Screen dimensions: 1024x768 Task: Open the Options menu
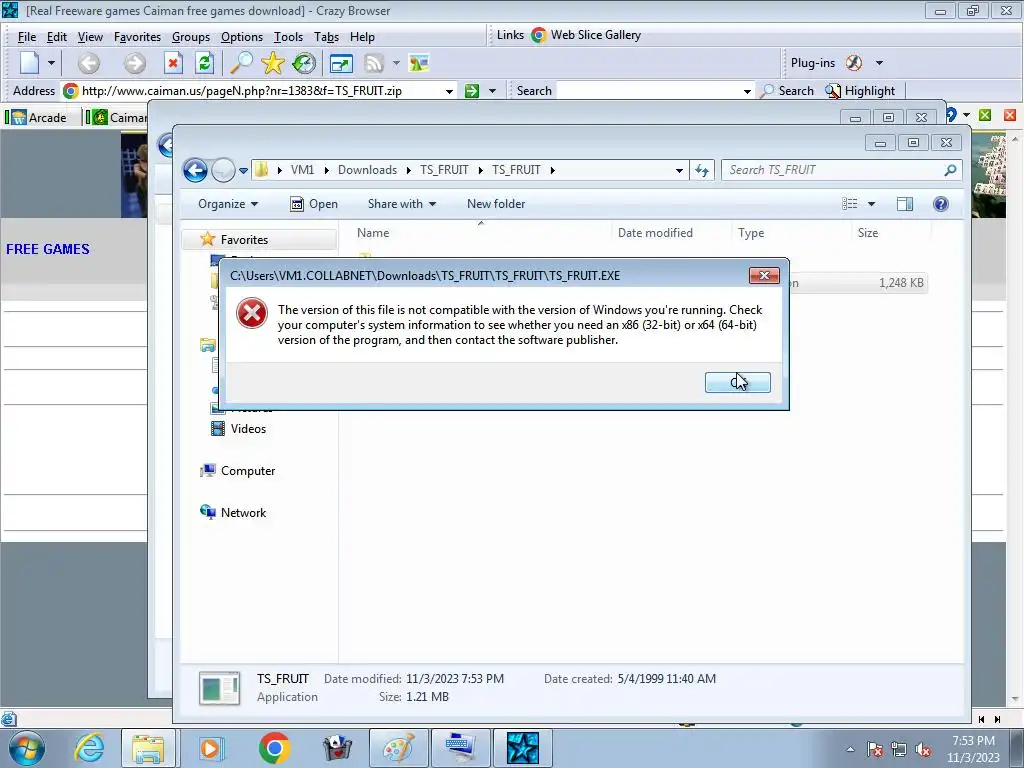242,37
